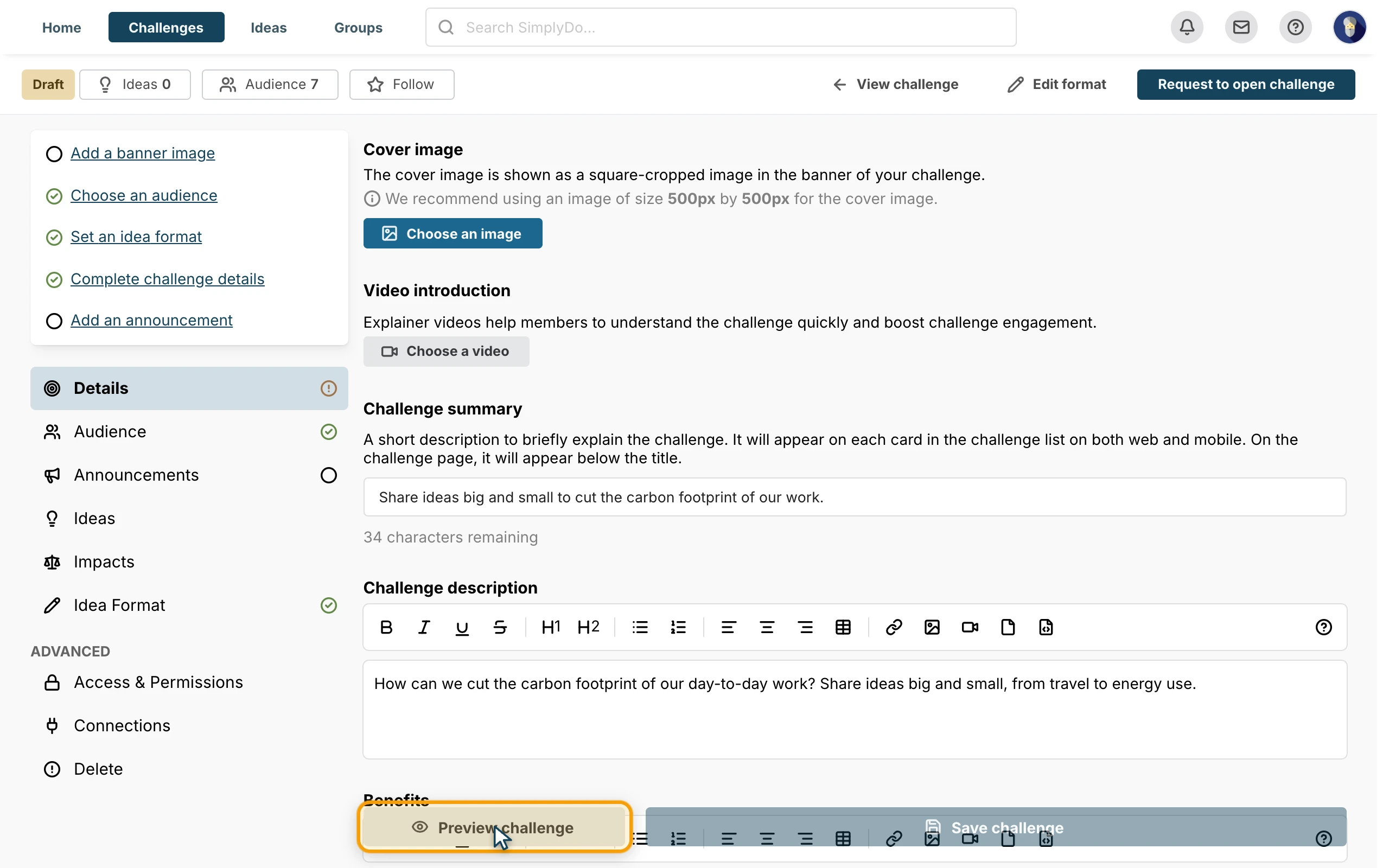
Task: Open Access & Permissions in sidebar
Action: (x=158, y=682)
